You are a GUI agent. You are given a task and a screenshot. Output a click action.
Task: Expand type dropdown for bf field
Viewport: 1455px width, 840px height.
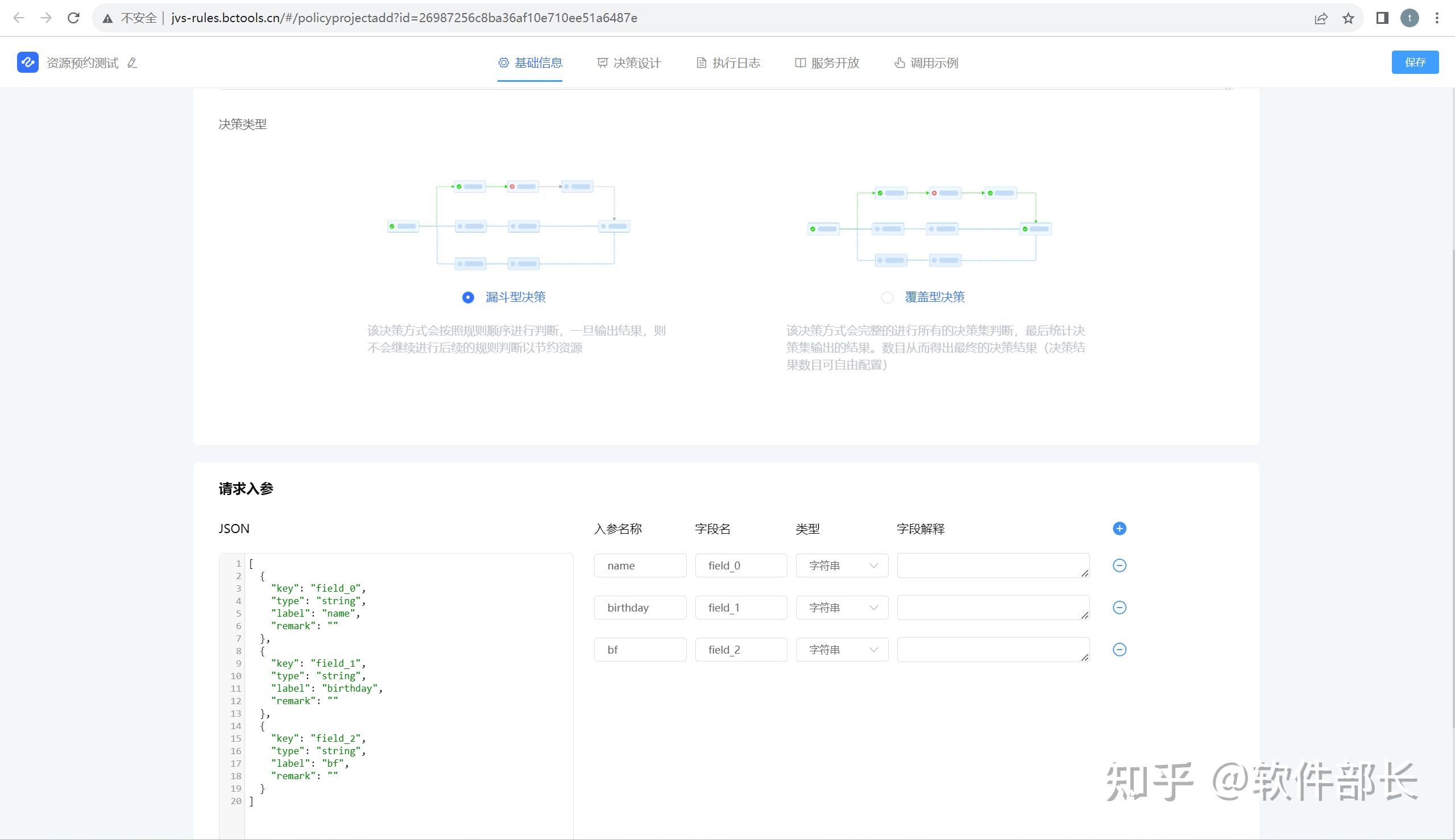click(842, 650)
